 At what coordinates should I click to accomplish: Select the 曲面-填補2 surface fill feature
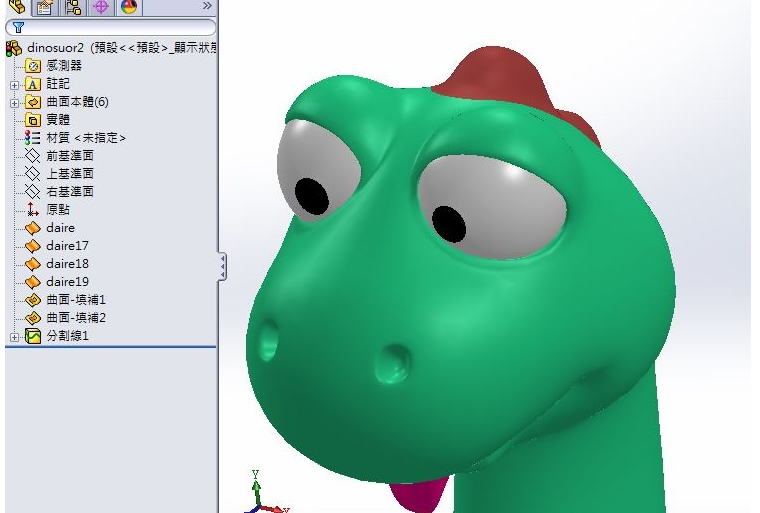click(x=76, y=318)
